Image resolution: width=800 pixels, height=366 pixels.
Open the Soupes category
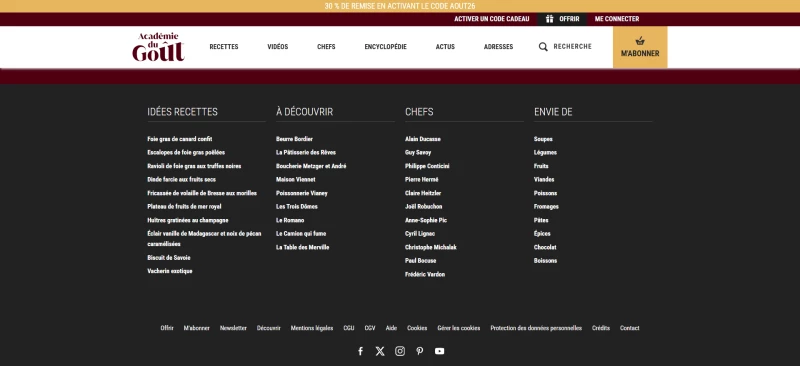pos(543,139)
